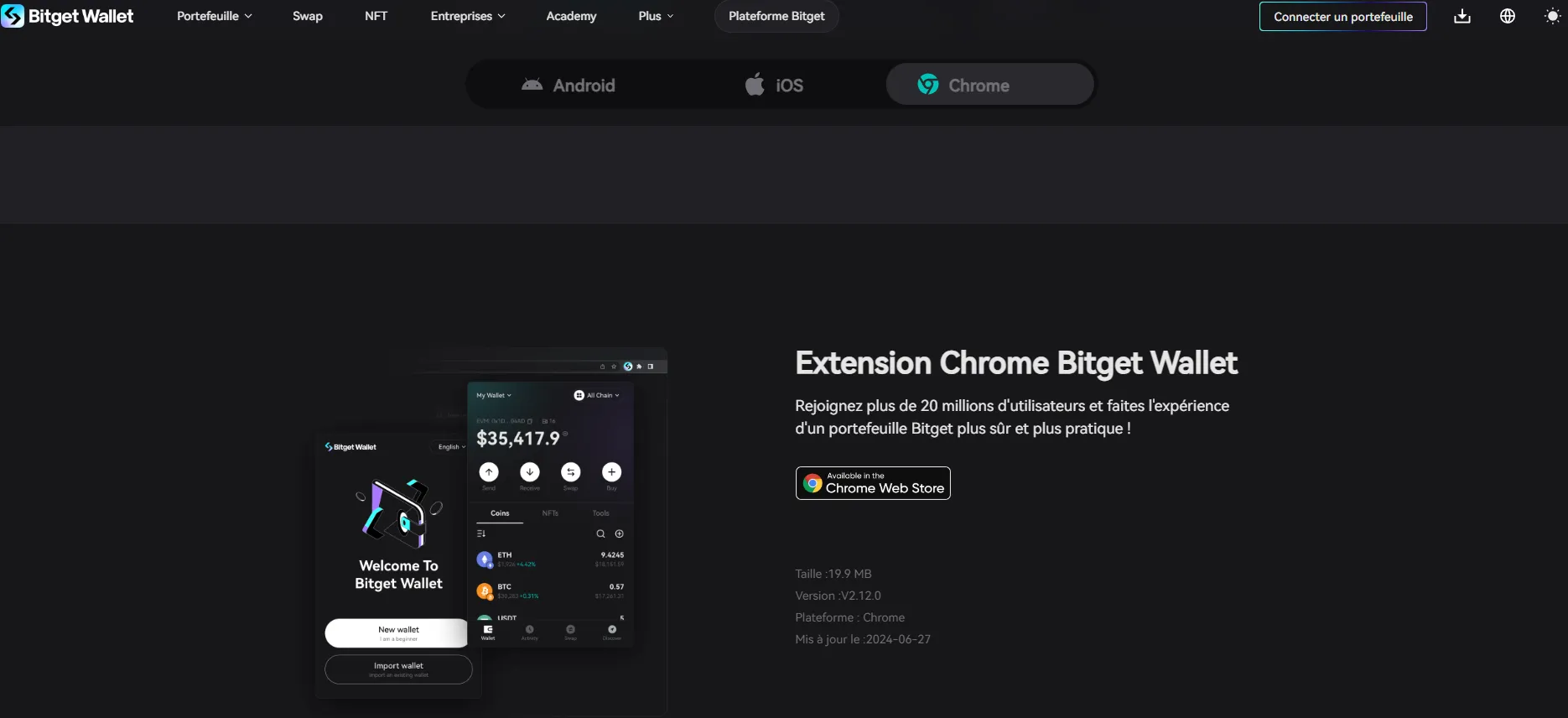Expand the Entreprises dropdown menu
This screenshot has width=1568, height=718.
[468, 16]
